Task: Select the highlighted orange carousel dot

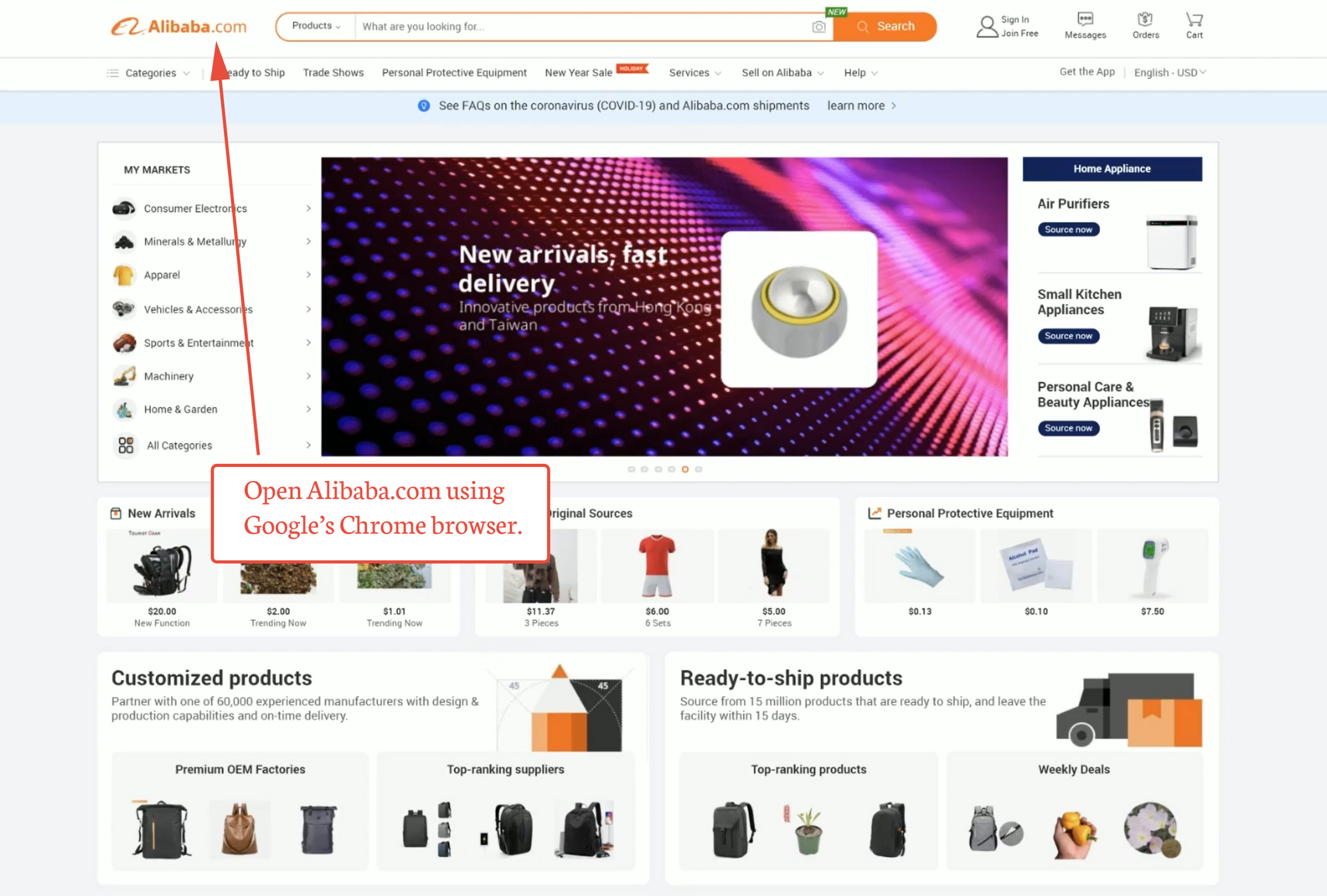Action: [x=685, y=469]
